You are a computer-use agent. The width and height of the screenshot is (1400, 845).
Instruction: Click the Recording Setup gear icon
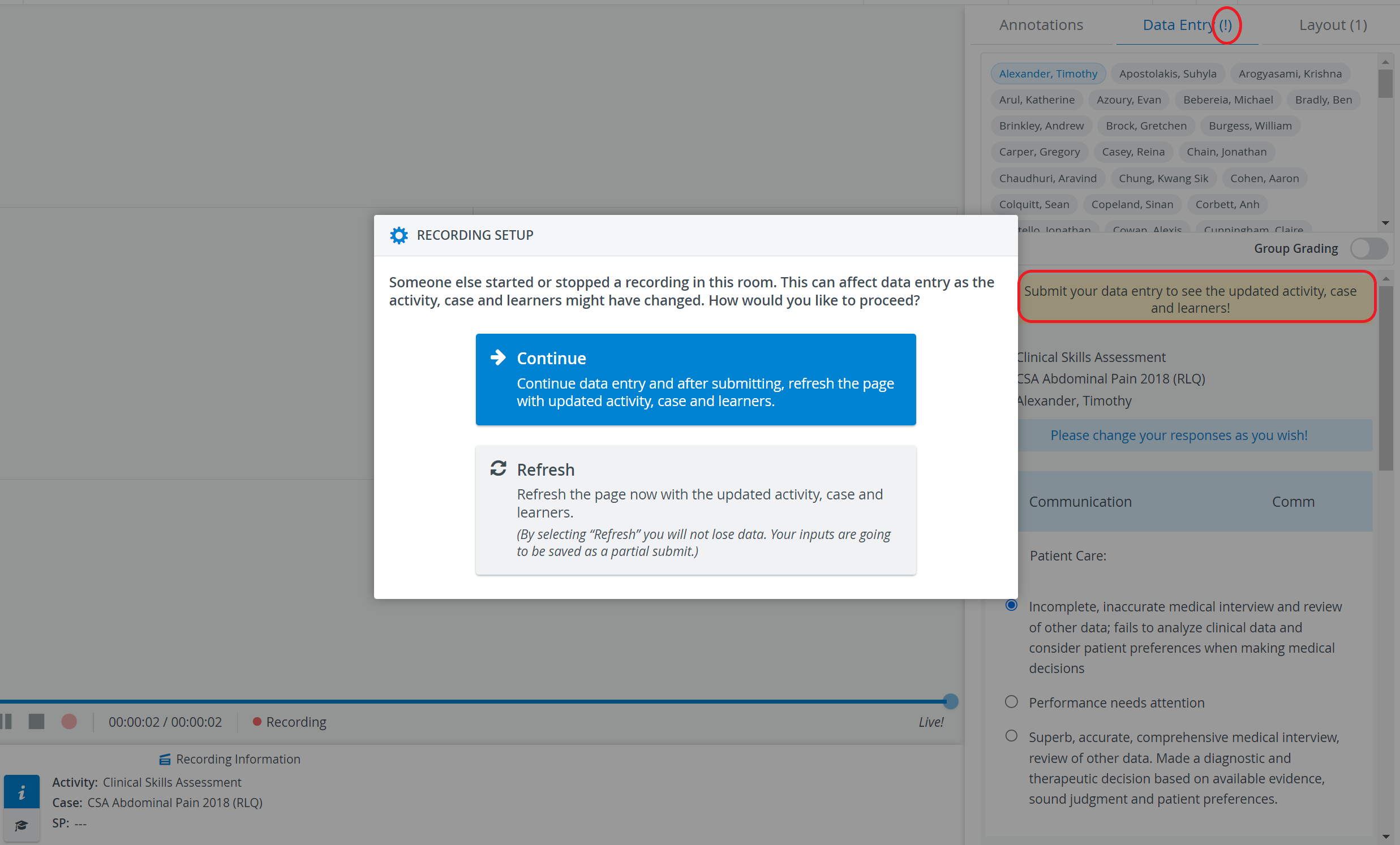tap(398, 235)
